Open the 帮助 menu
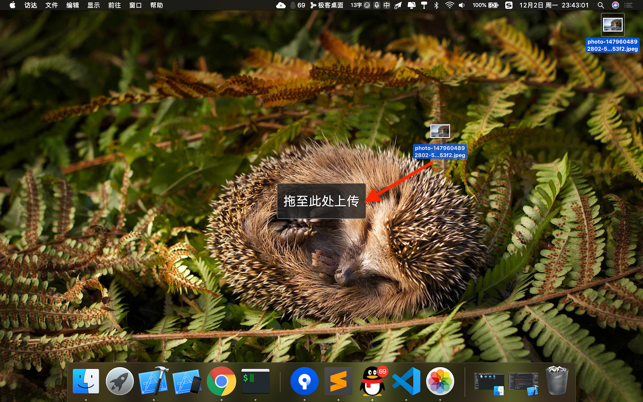 click(156, 5)
